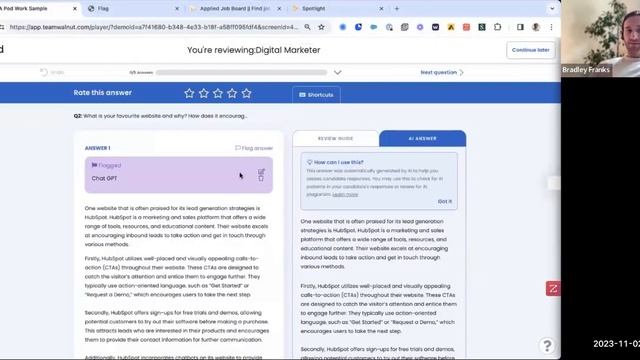Image resolution: width=640 pixels, height=360 pixels.
Task: Click the Bradley Franks video thumbnail
Action: pos(600,38)
